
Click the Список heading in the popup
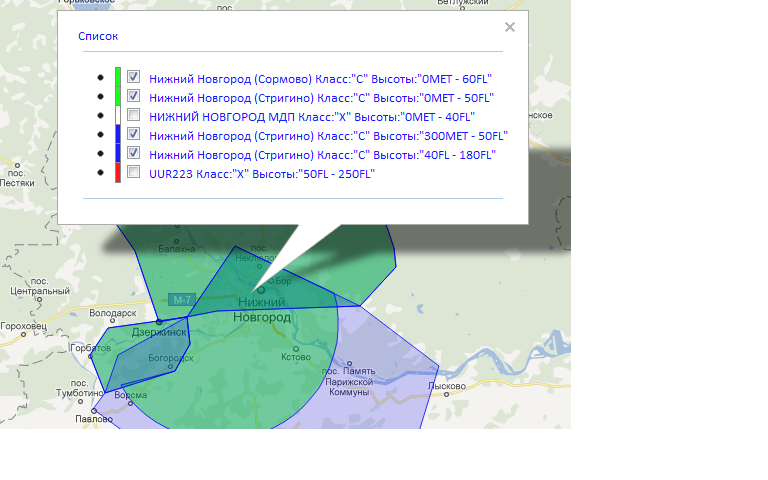[98, 36]
